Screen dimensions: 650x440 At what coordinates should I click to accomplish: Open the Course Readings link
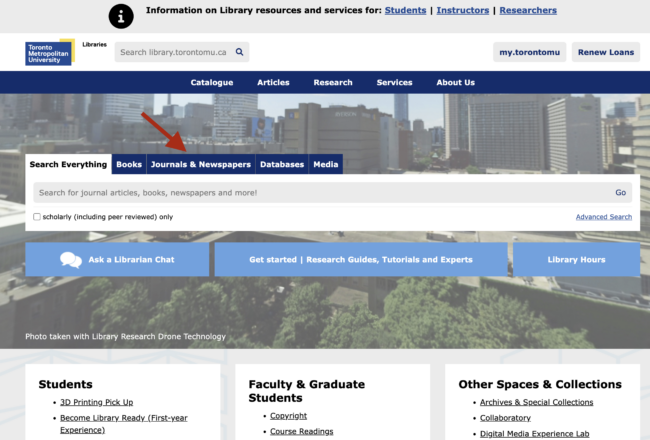click(x=301, y=431)
